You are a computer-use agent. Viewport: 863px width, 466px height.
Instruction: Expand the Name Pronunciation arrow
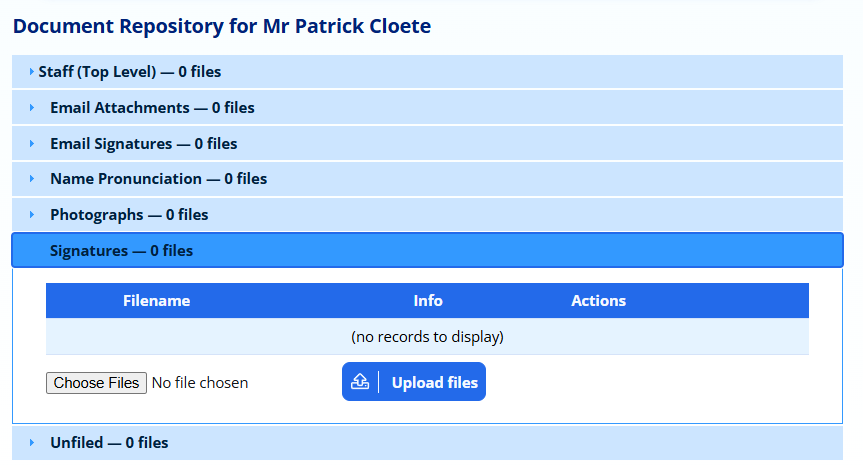pyautogui.click(x=32, y=179)
